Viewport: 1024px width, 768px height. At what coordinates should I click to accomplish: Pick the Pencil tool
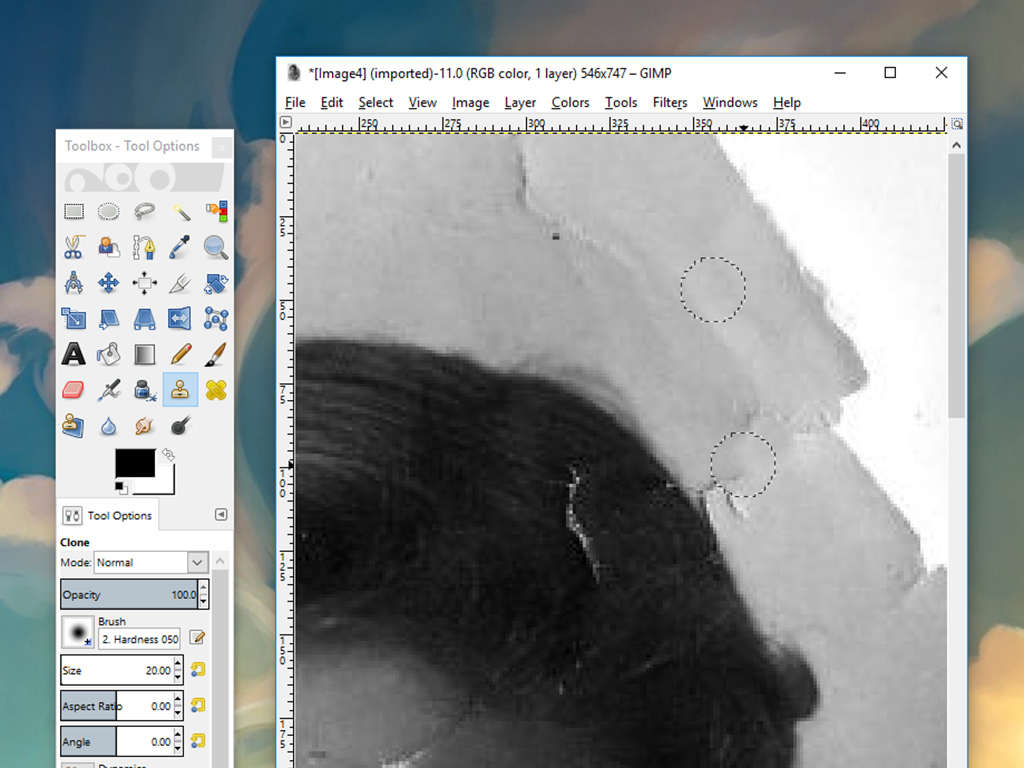point(181,354)
